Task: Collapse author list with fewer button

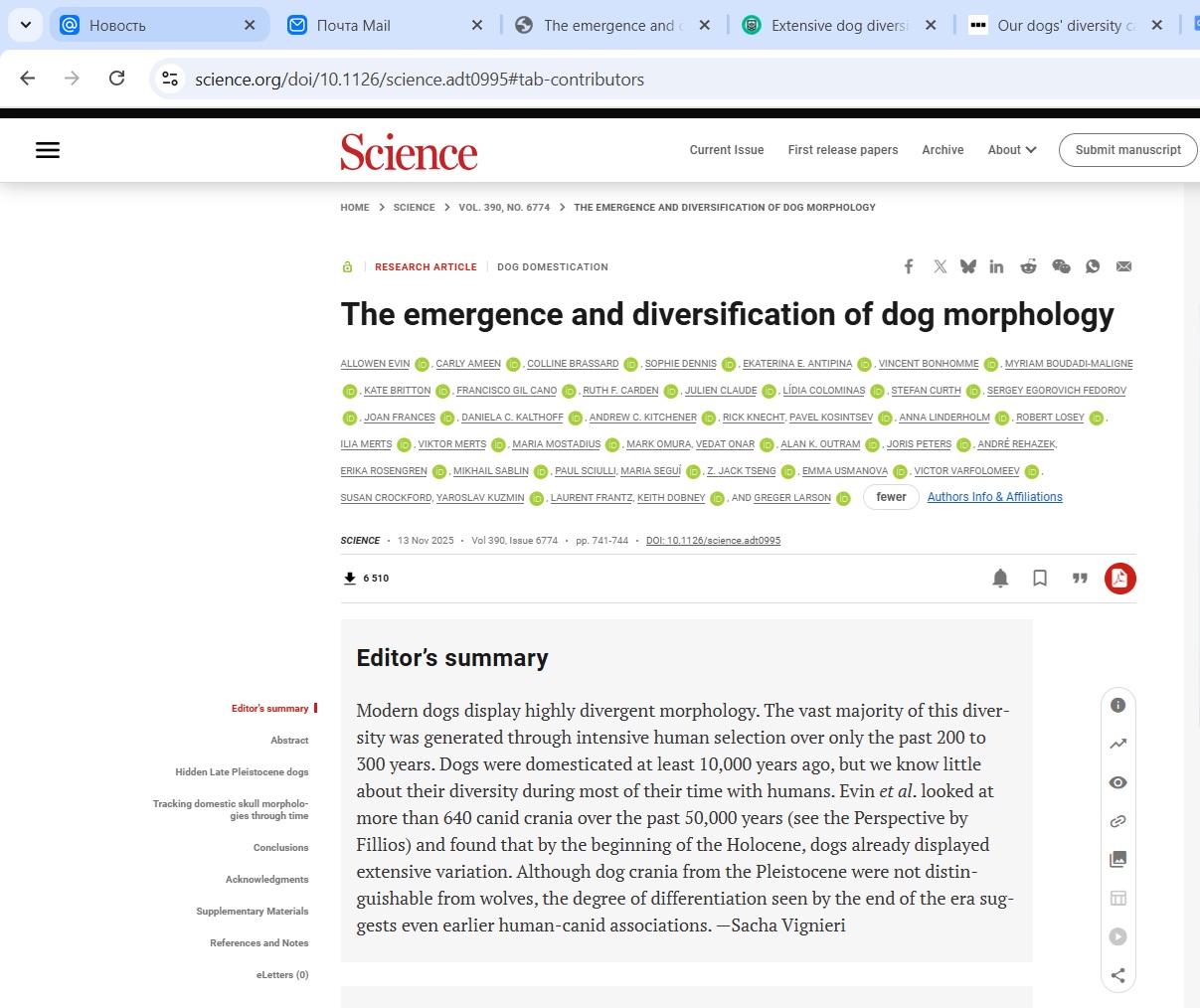Action: pyautogui.click(x=891, y=497)
